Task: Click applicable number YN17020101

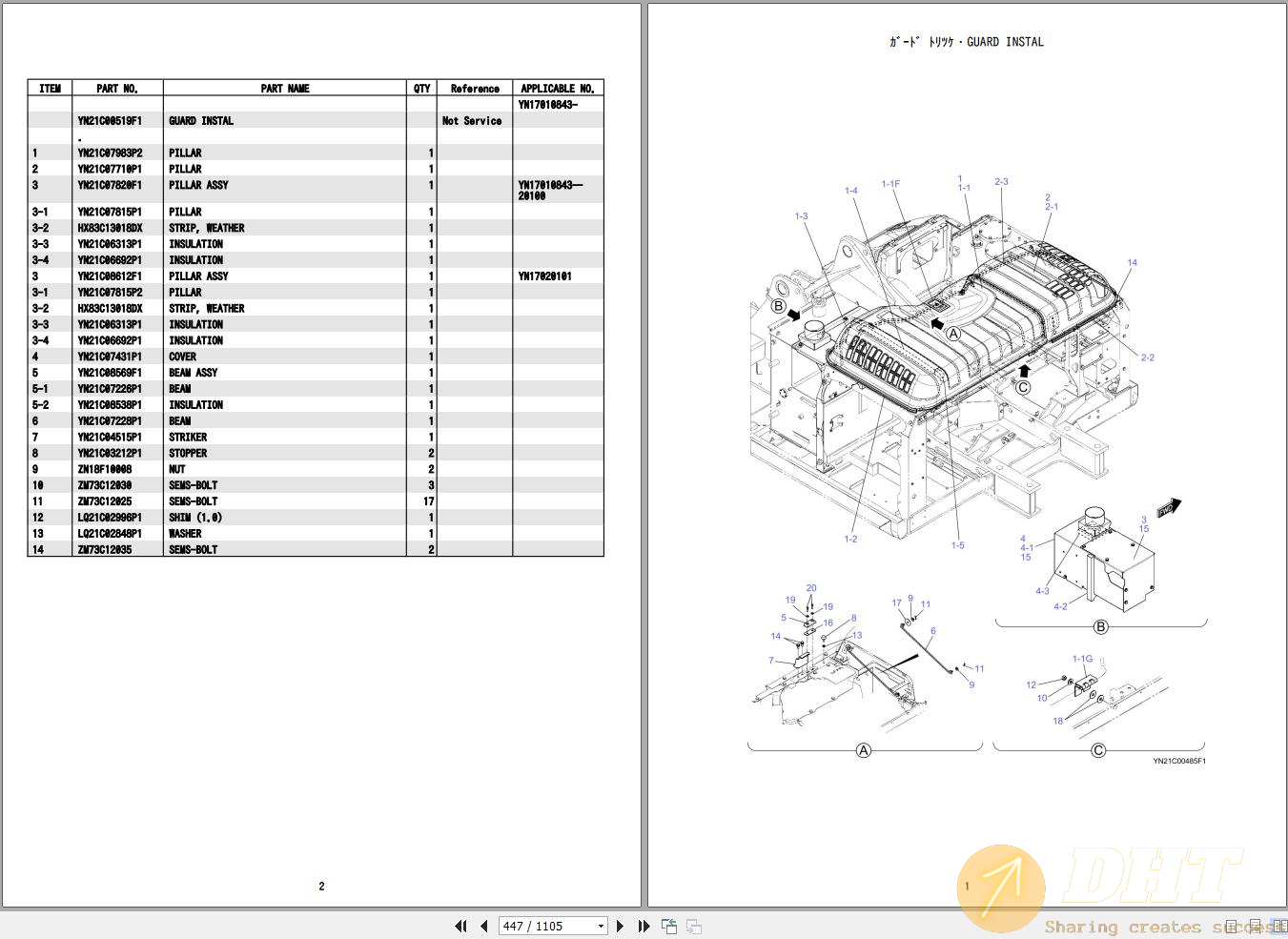Action: (545, 276)
